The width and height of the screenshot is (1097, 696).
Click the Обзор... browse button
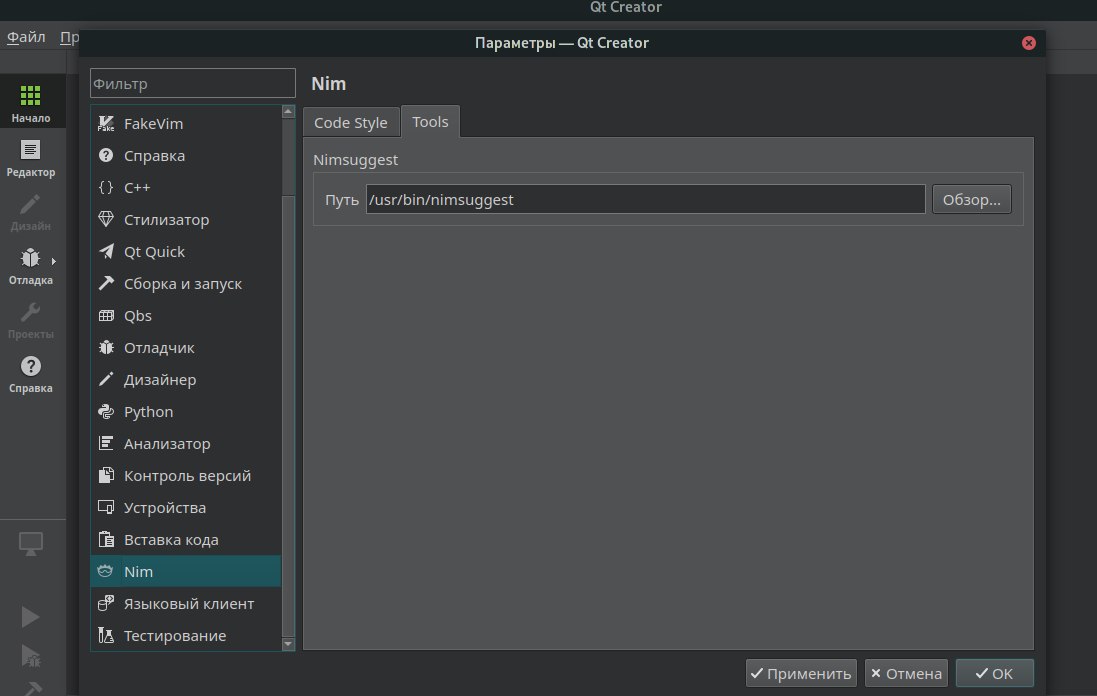pos(972,199)
